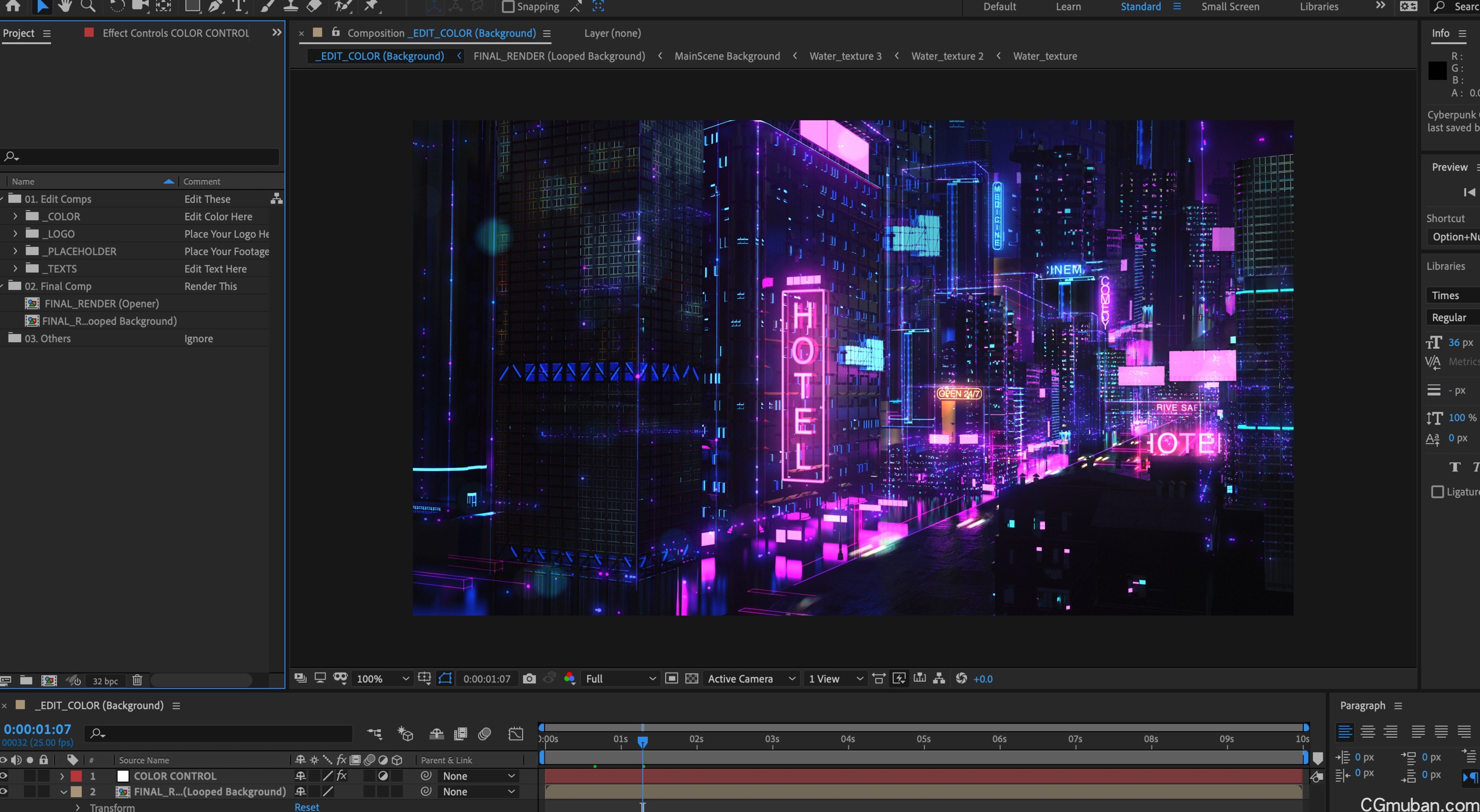This screenshot has height=812, width=1480.
Task: Hide the COLOR CONTROL layer
Action: pyautogui.click(x=4, y=776)
